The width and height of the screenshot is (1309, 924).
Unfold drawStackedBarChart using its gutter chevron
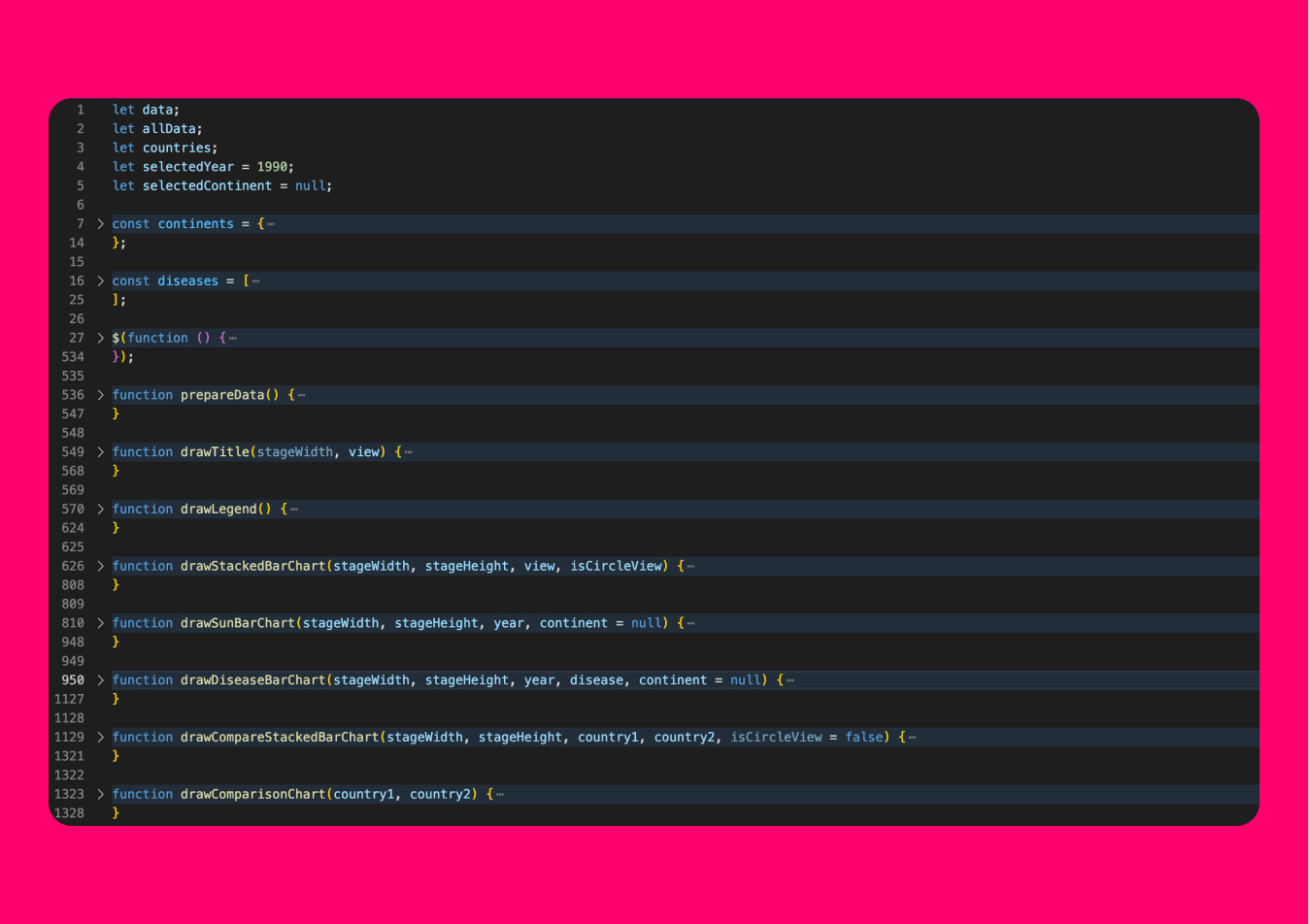(100, 566)
